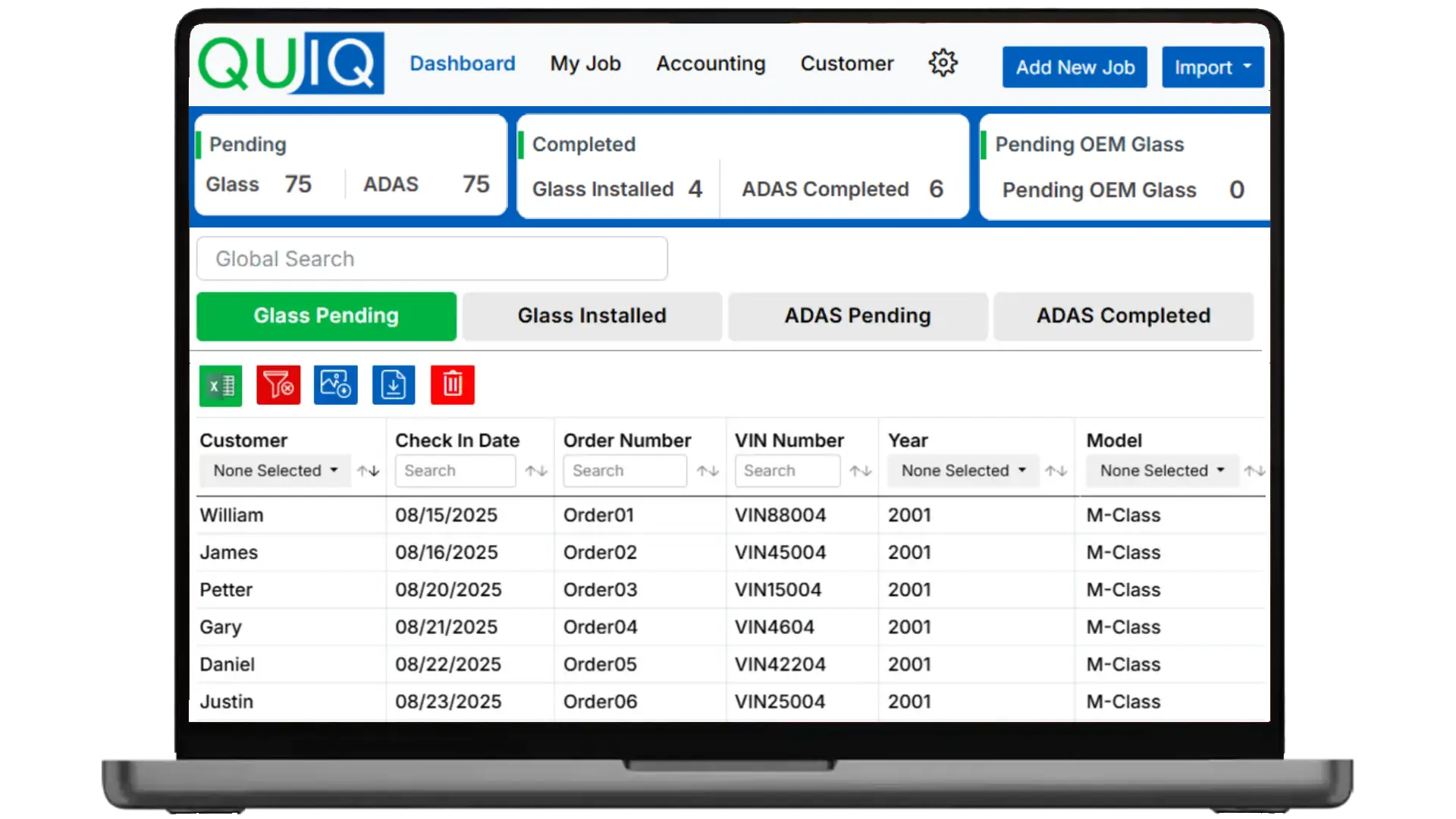The image size is (1456, 819).
Task: Click the QUIQ logo
Action: [291, 63]
